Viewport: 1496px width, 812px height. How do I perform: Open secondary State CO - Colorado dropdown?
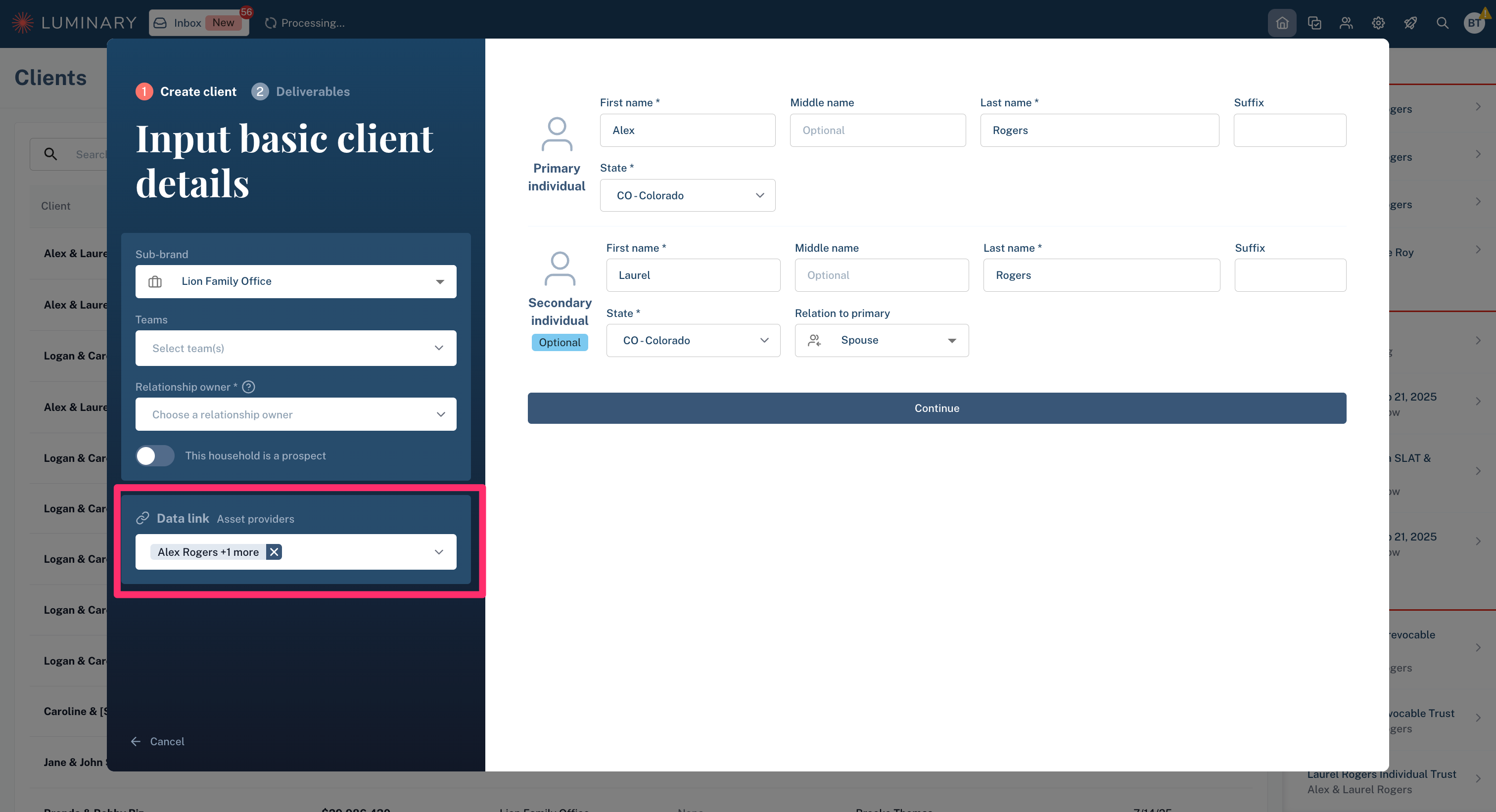click(693, 341)
